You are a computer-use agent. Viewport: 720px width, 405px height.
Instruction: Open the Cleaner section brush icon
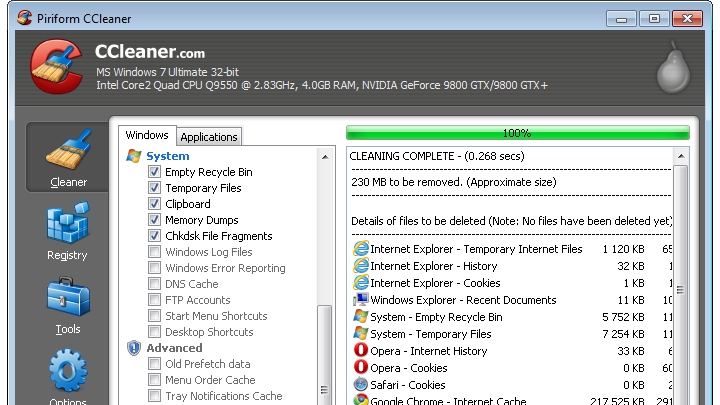[x=68, y=149]
